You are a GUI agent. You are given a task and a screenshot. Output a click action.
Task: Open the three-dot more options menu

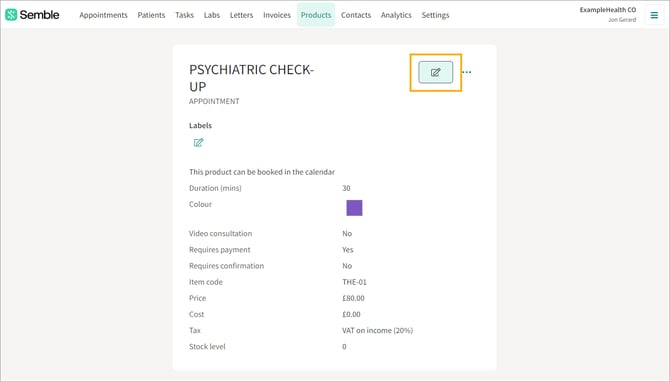[467, 72]
